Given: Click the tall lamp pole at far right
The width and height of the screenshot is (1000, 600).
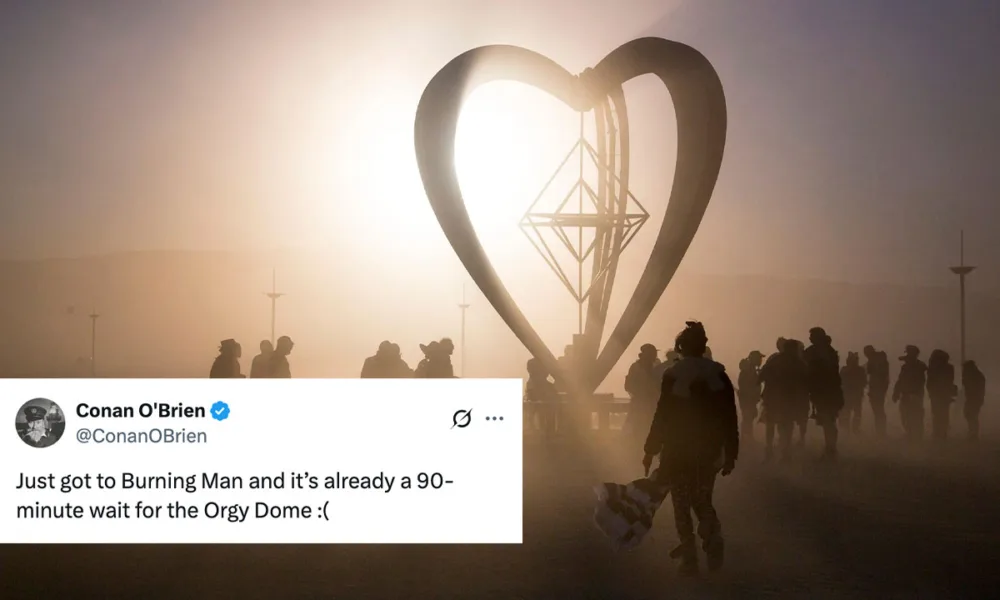Looking at the screenshot, I should pos(962,300).
